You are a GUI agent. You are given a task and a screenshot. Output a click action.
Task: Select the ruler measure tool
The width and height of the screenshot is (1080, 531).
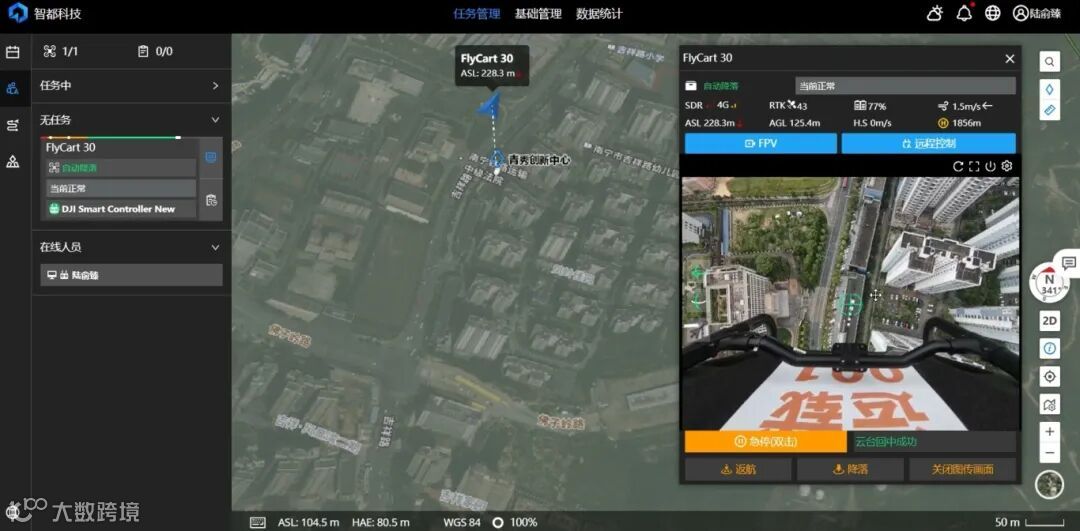point(1049,110)
